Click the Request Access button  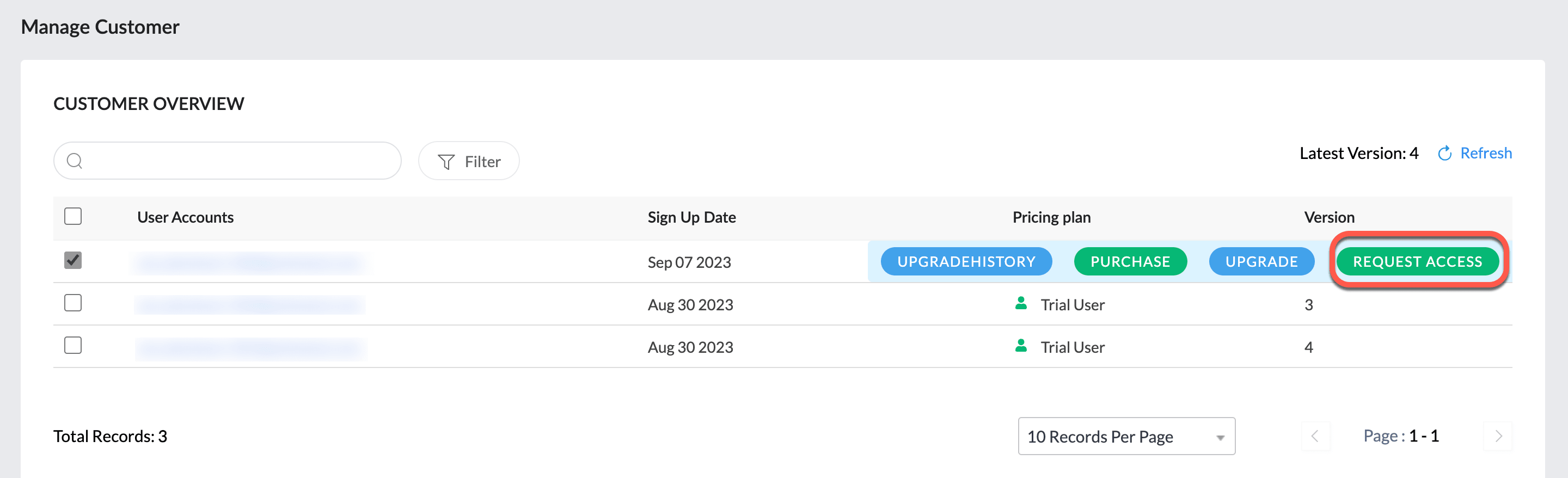pos(1417,261)
